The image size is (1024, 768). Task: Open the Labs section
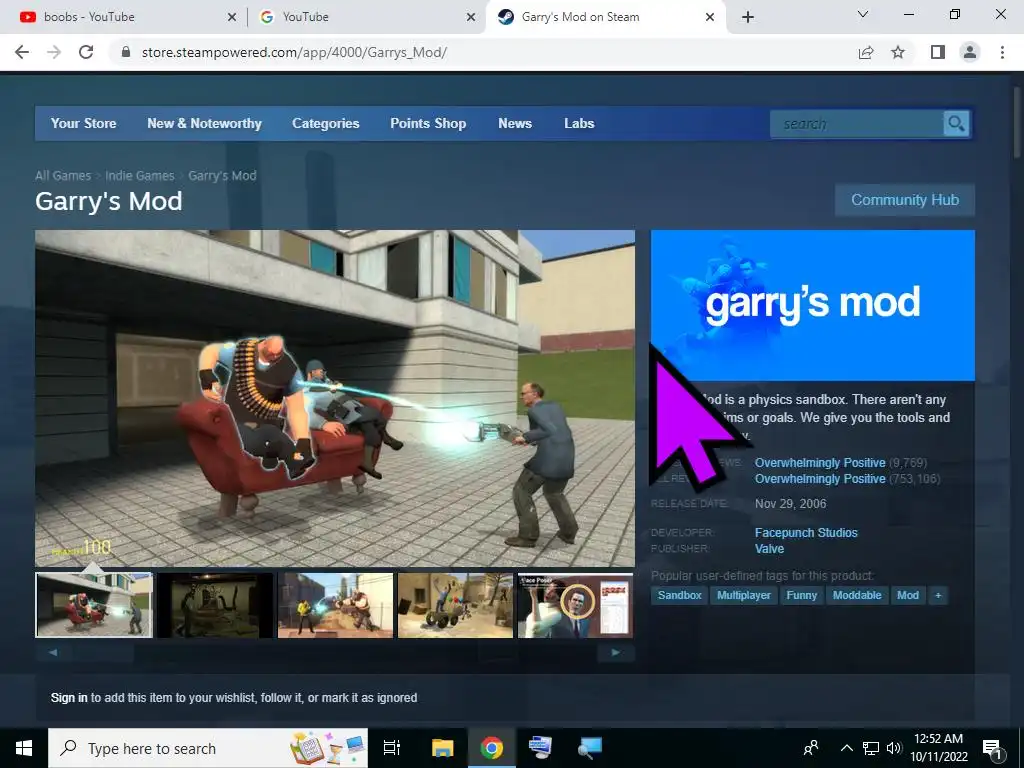(579, 123)
